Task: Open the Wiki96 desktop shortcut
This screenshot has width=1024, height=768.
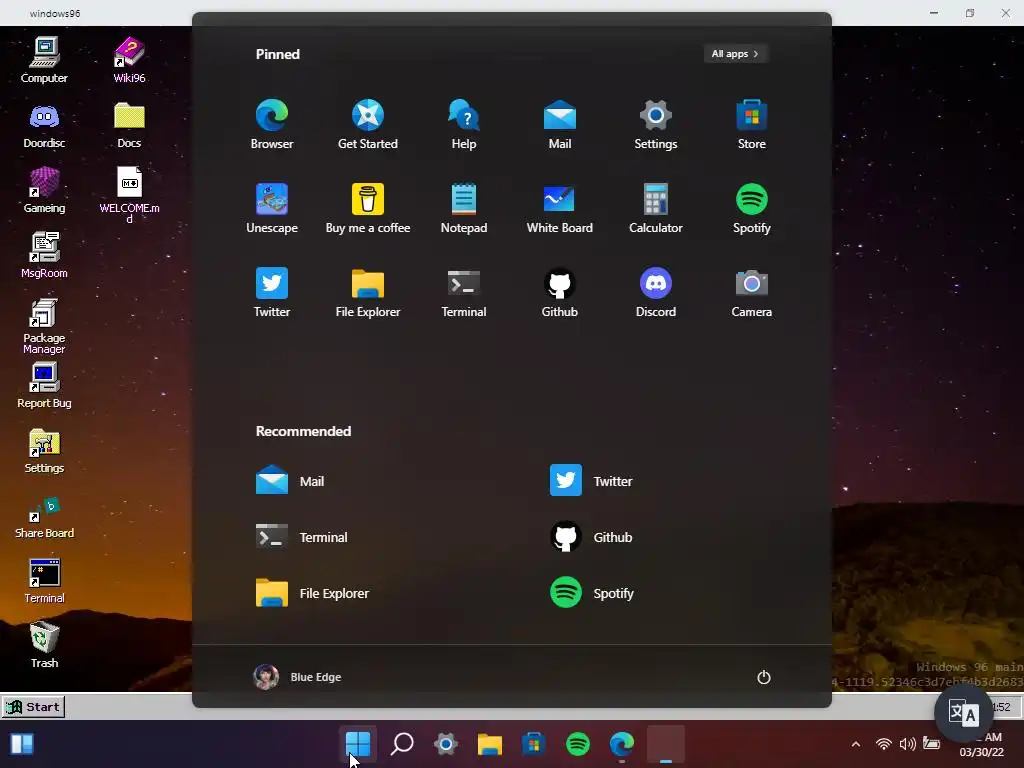Action: point(129,60)
